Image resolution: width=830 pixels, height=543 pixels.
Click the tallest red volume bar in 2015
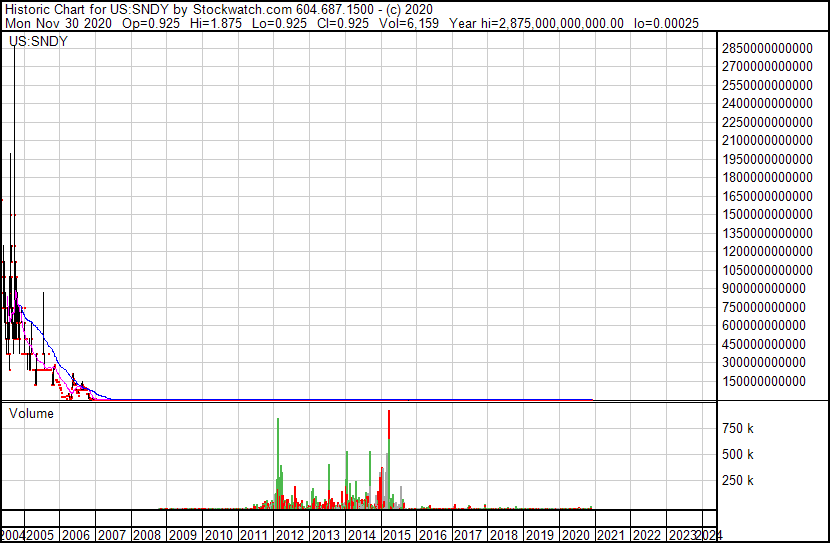389,424
